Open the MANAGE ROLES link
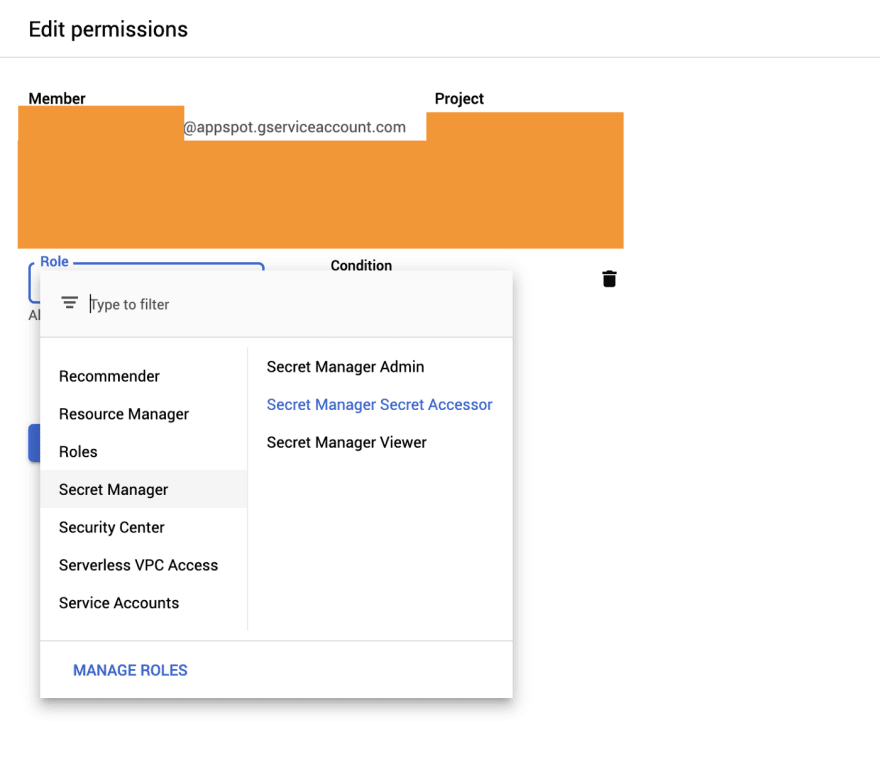 130,670
